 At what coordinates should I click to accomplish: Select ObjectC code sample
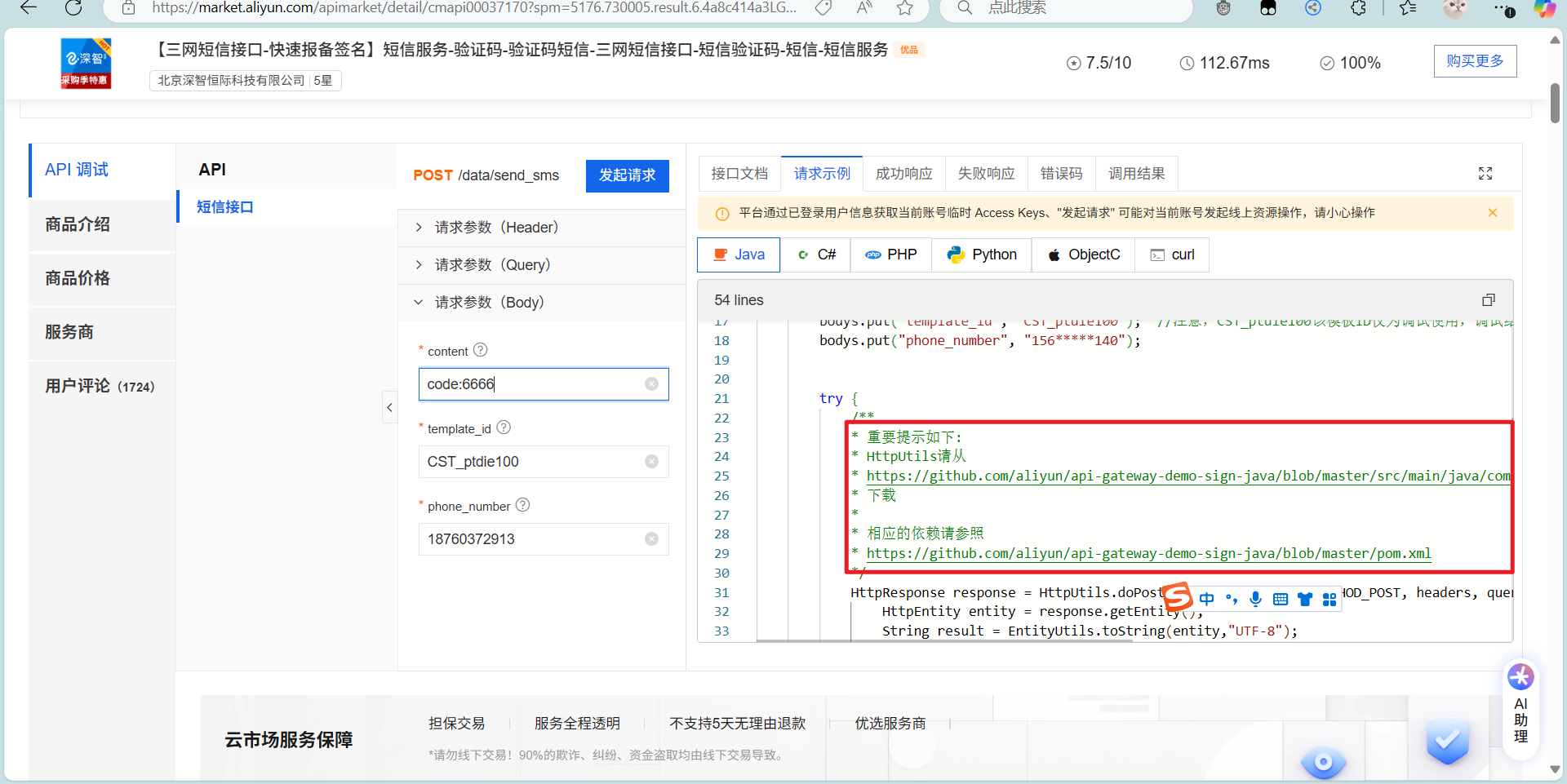(1084, 255)
